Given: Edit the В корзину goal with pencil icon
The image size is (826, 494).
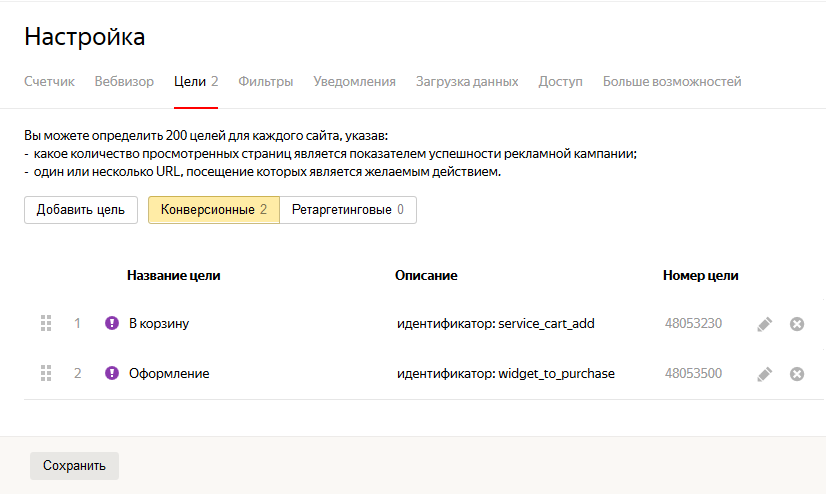Looking at the screenshot, I should [764, 324].
